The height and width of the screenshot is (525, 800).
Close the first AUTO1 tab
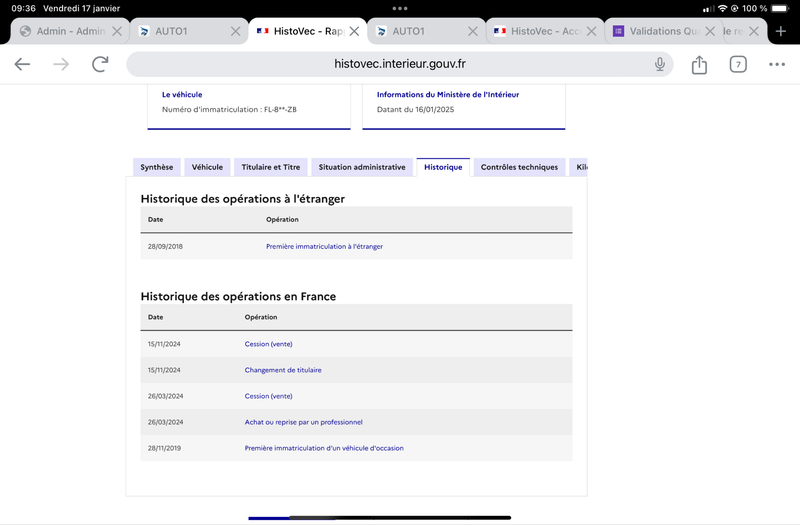coord(235,31)
